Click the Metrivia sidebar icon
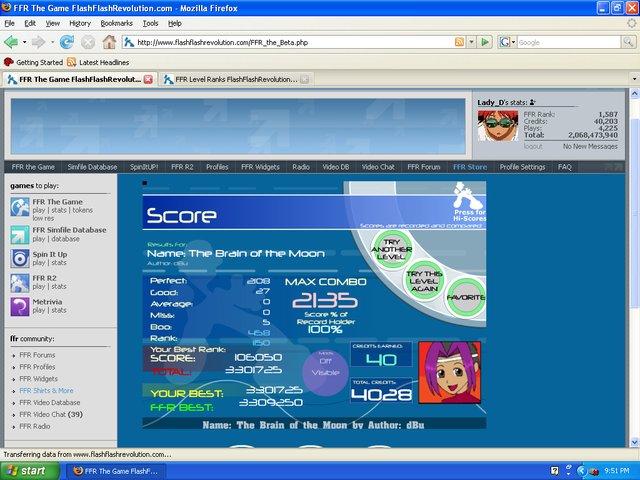The width and height of the screenshot is (640, 480). (x=20, y=307)
